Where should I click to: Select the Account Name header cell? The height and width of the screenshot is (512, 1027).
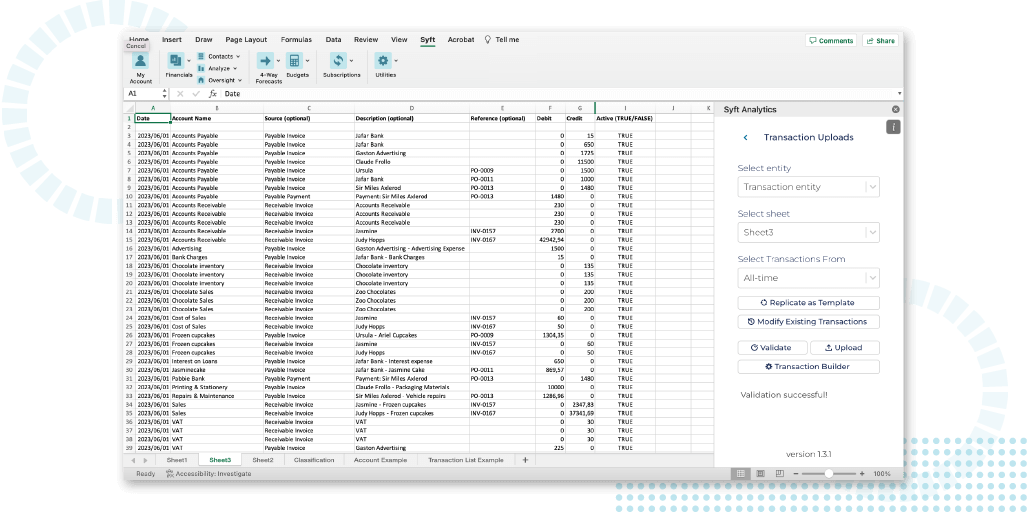217,119
